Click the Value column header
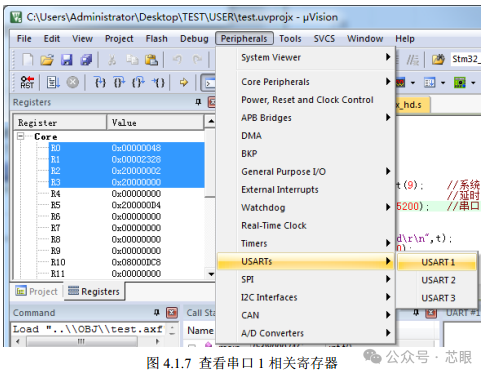Viewport: 487px width, 376px height. [x=155, y=123]
